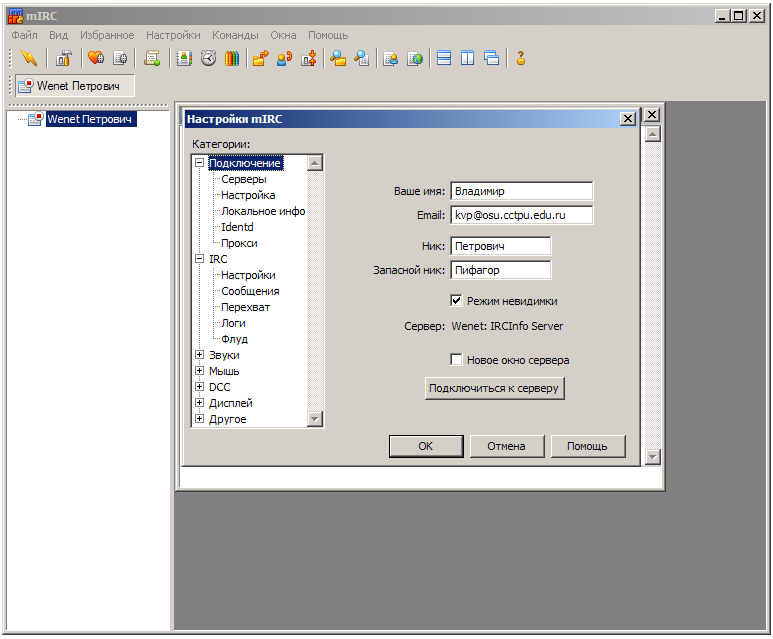Open the Настройки menu in menu bar
This screenshot has width=773, height=639.
[173, 35]
